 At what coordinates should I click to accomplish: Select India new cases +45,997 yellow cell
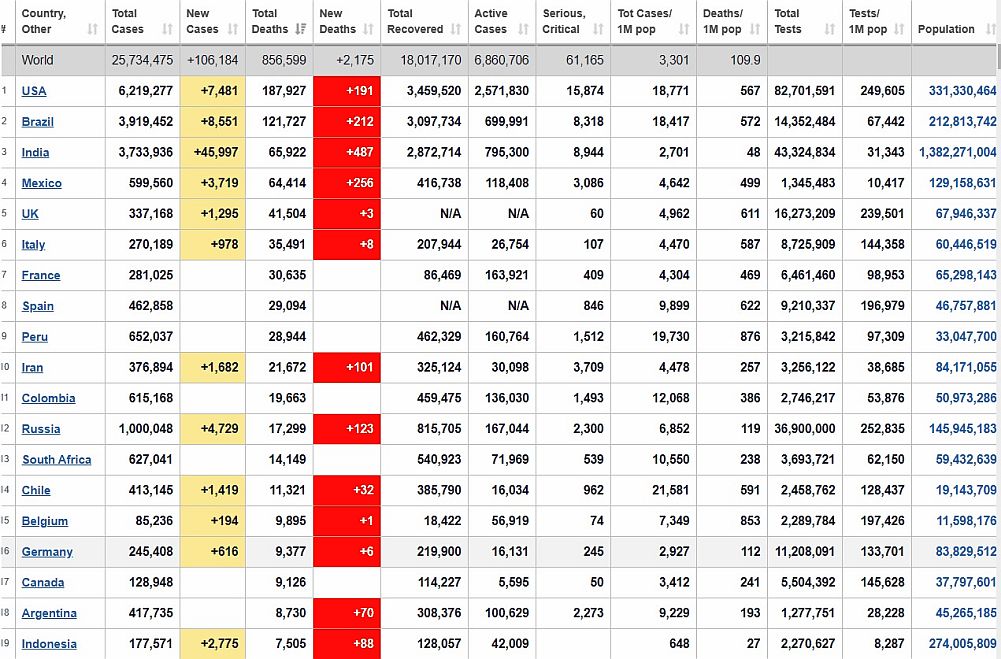213,152
